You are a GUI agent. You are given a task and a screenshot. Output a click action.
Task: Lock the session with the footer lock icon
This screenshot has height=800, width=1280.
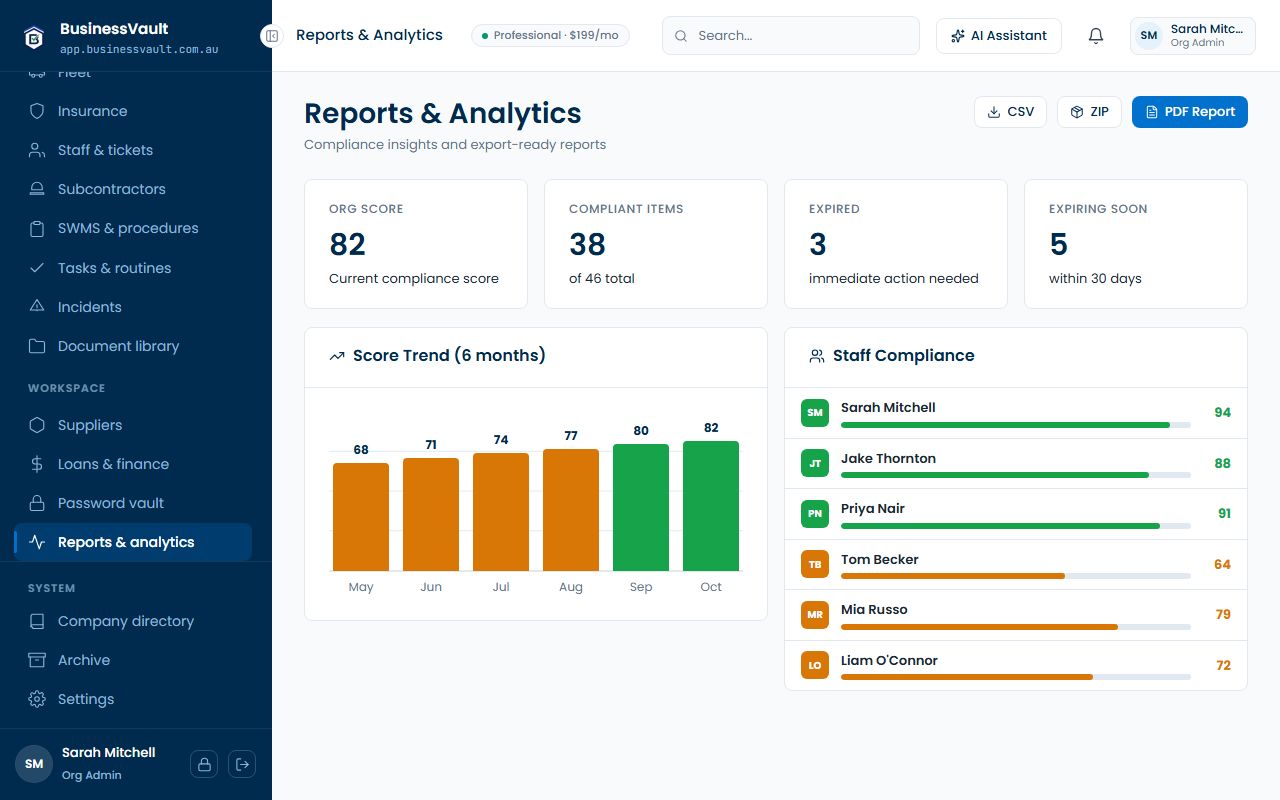pyautogui.click(x=204, y=764)
